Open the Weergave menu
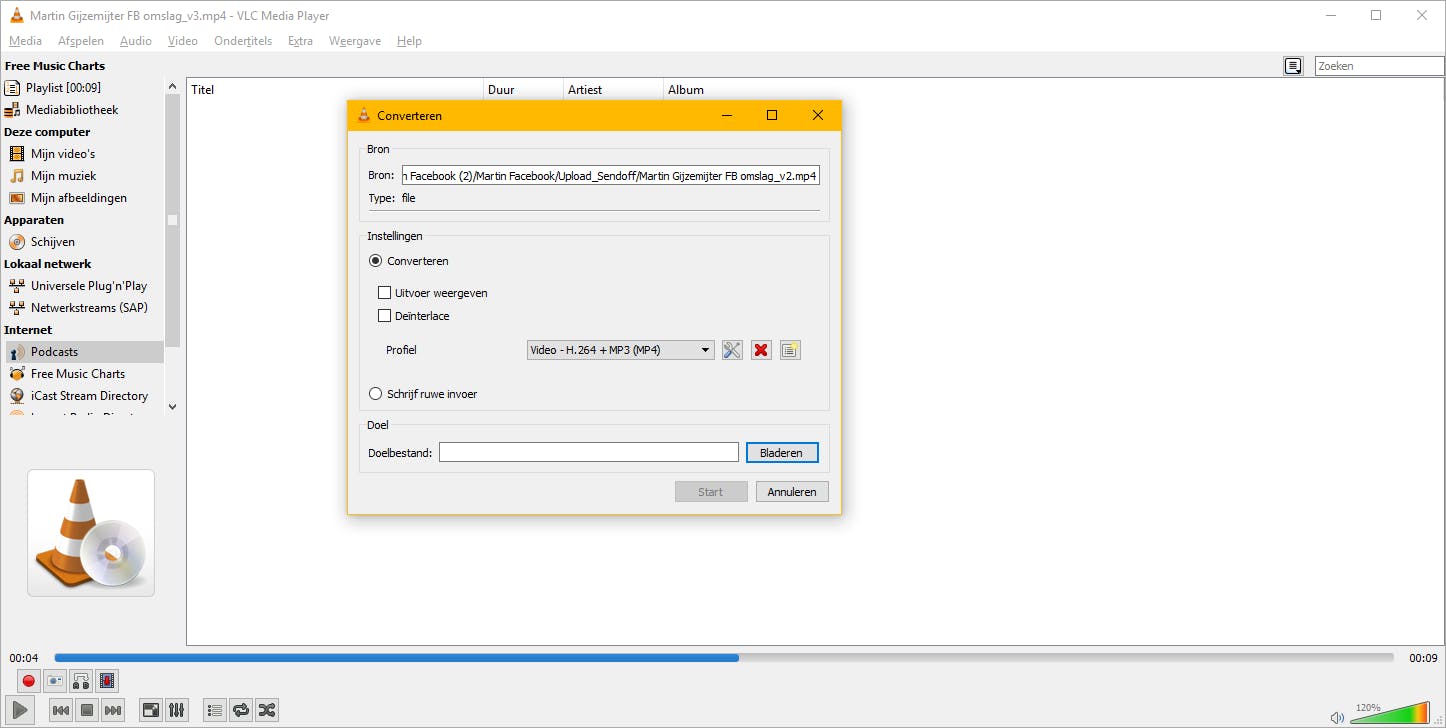Viewport: 1446px width, 728px height. pyautogui.click(x=355, y=41)
